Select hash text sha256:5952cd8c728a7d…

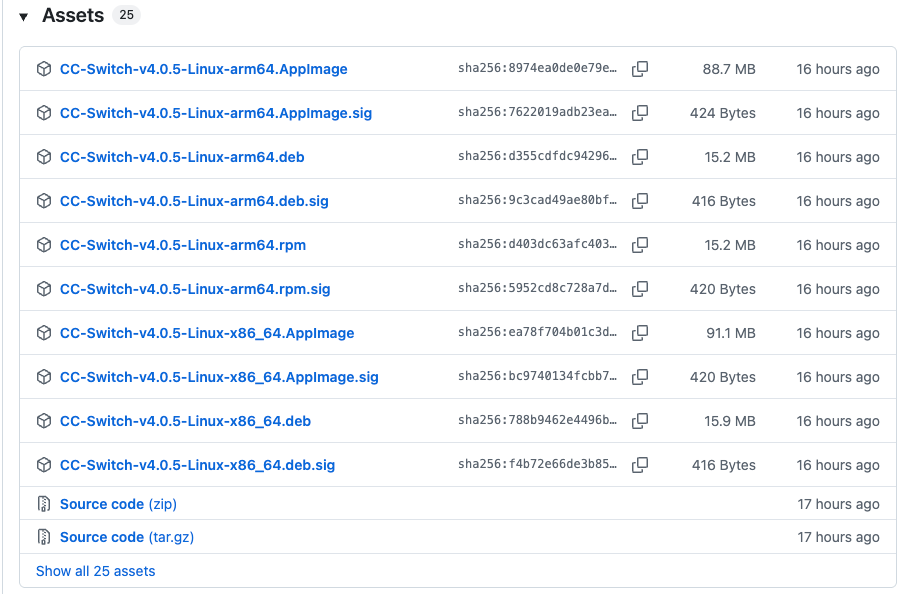point(537,288)
